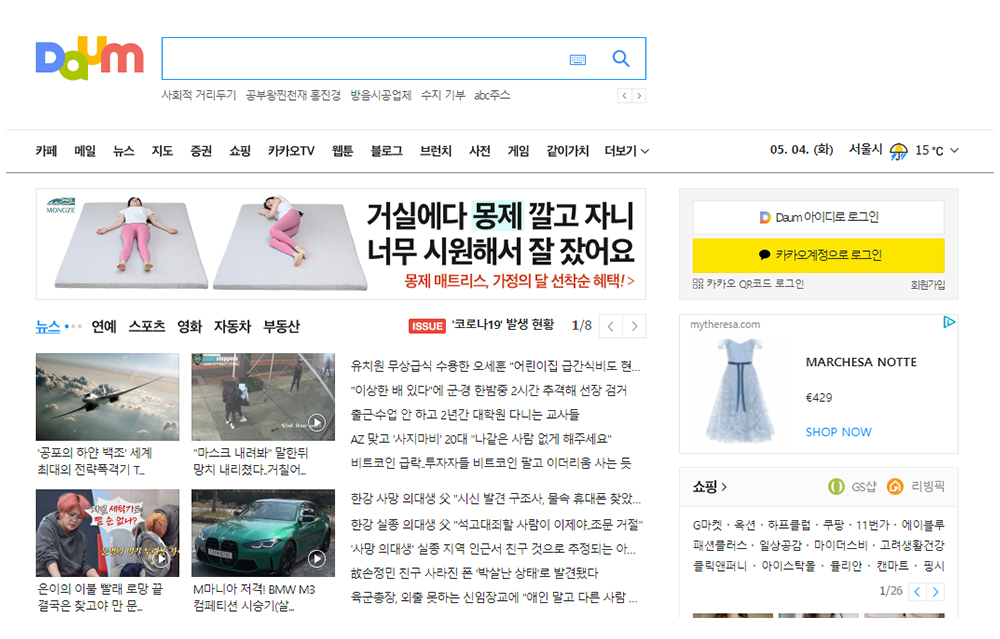
Task: Open the 쇼핑 section header link
Action: point(710,487)
